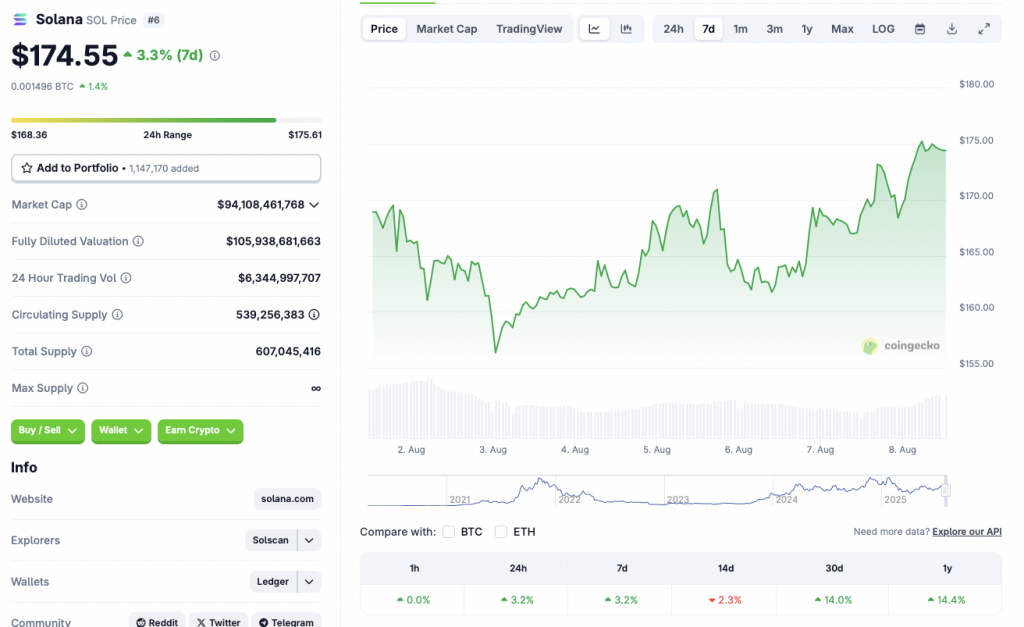Select the 1y time range
1024x627 pixels.
807,29
